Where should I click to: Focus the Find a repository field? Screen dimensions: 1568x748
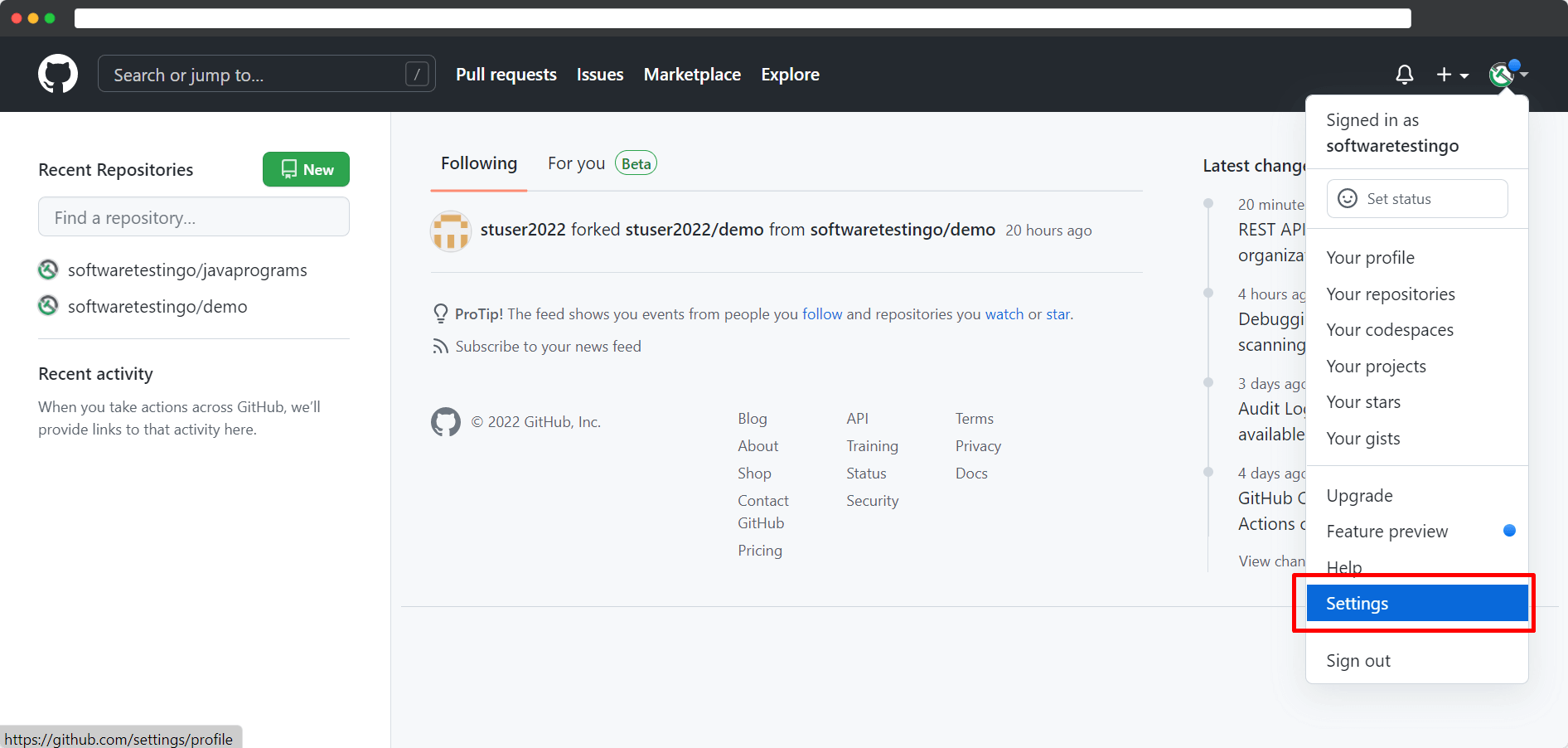tap(194, 216)
